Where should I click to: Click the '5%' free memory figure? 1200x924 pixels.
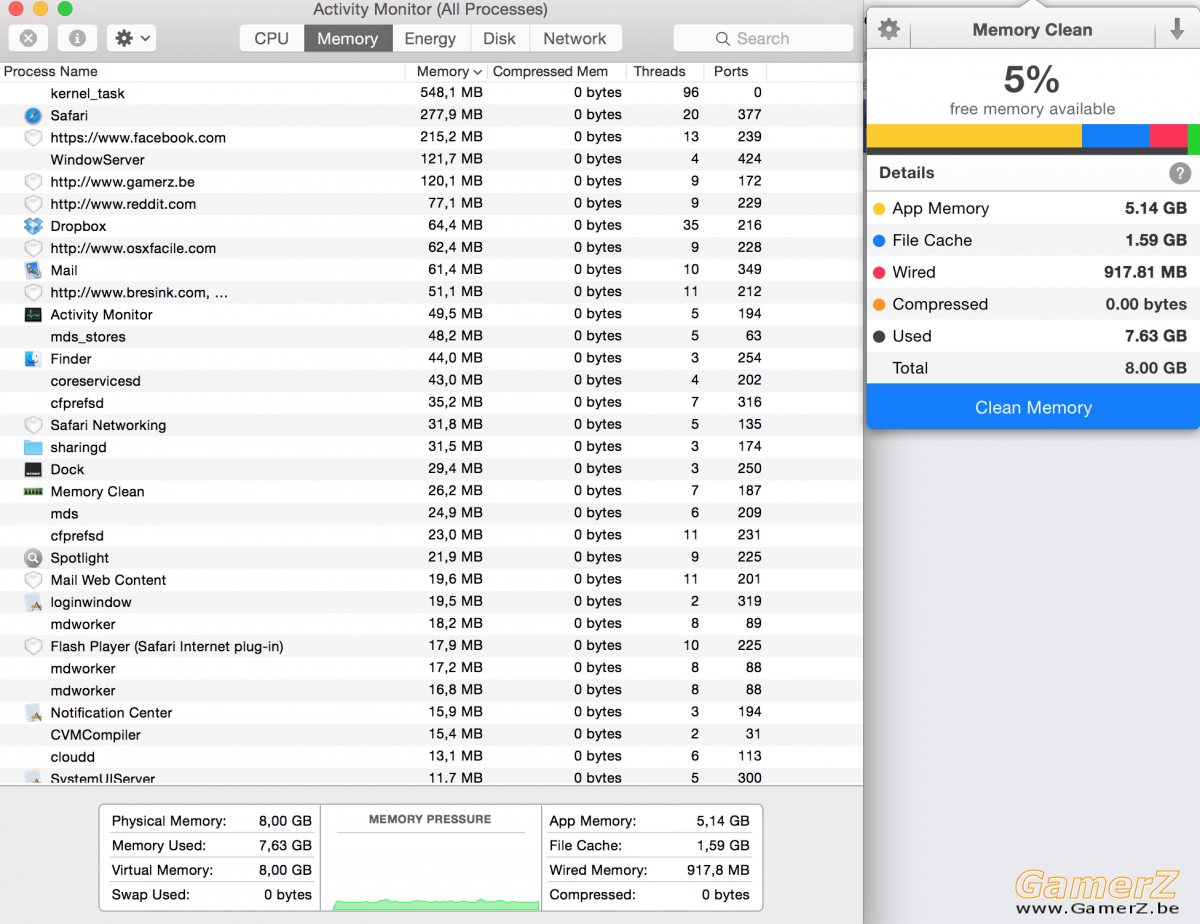1032,80
